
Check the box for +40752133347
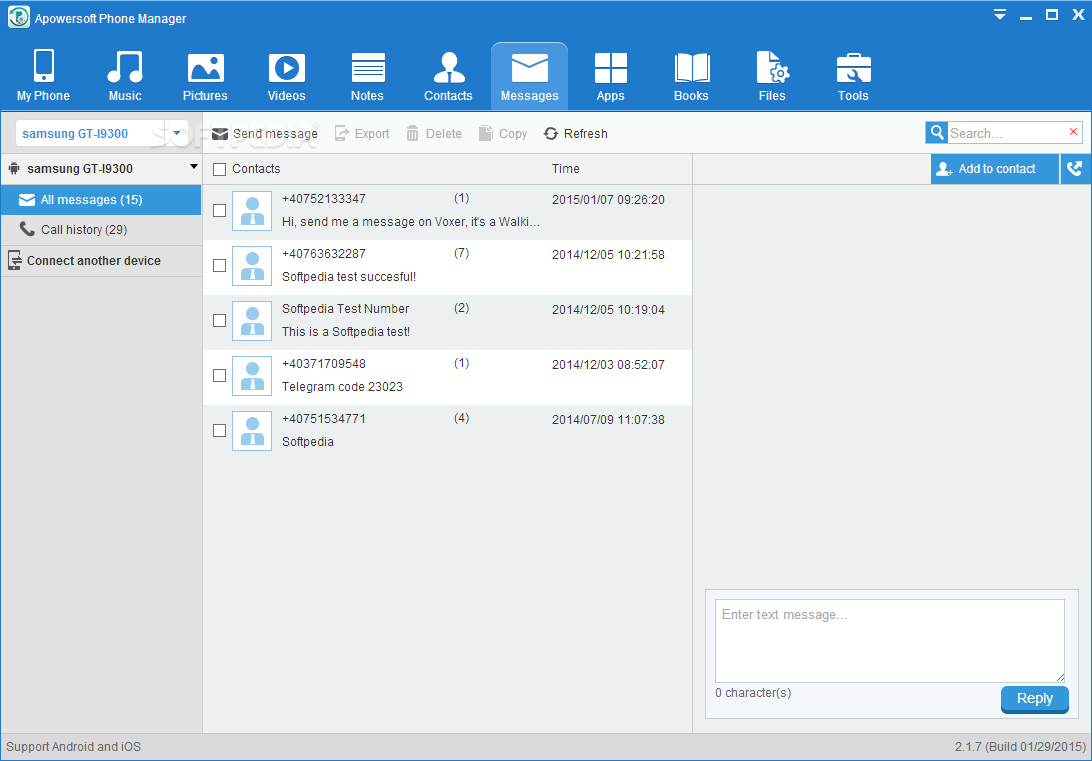(219, 210)
